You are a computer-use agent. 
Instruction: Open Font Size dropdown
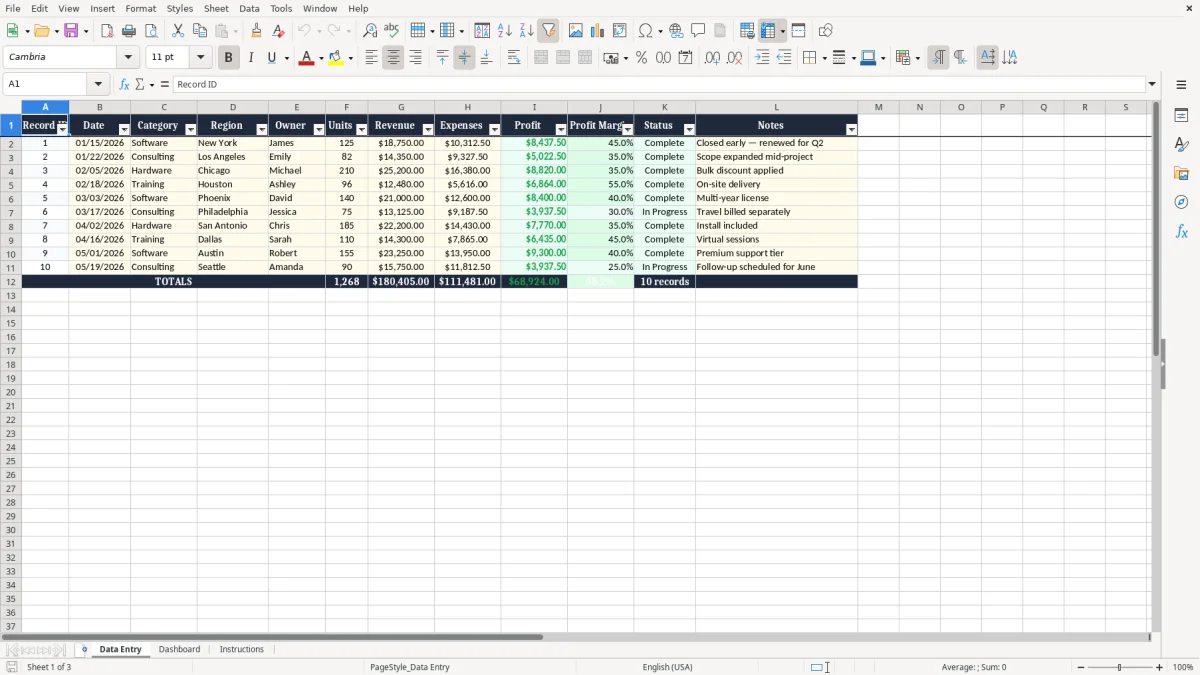point(200,58)
